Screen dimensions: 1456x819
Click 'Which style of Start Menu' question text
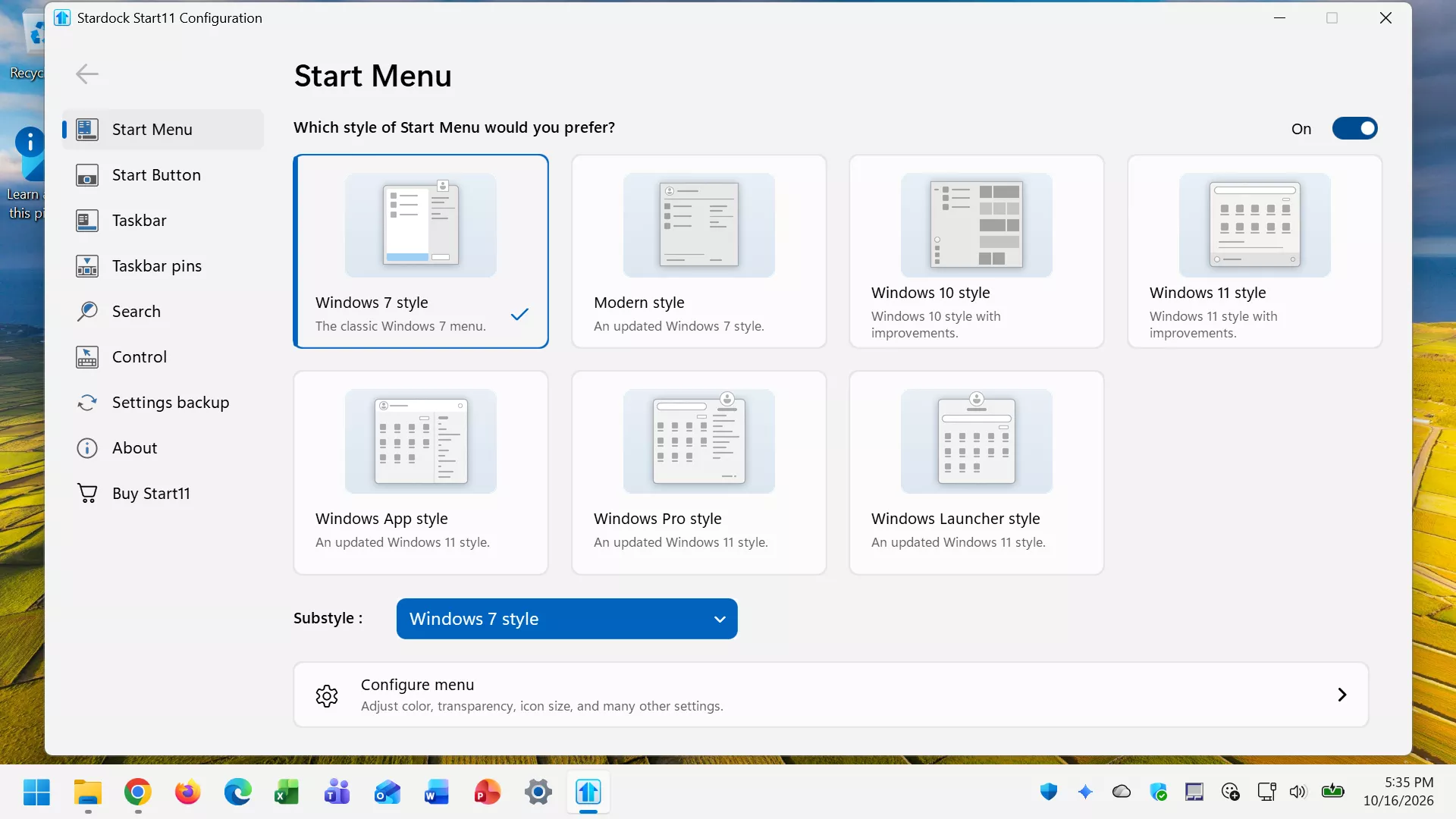tap(454, 127)
